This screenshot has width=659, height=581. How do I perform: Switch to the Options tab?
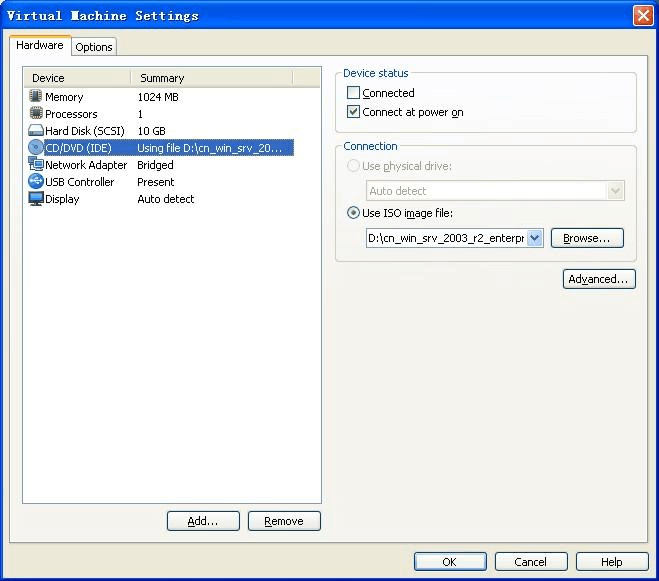(94, 47)
